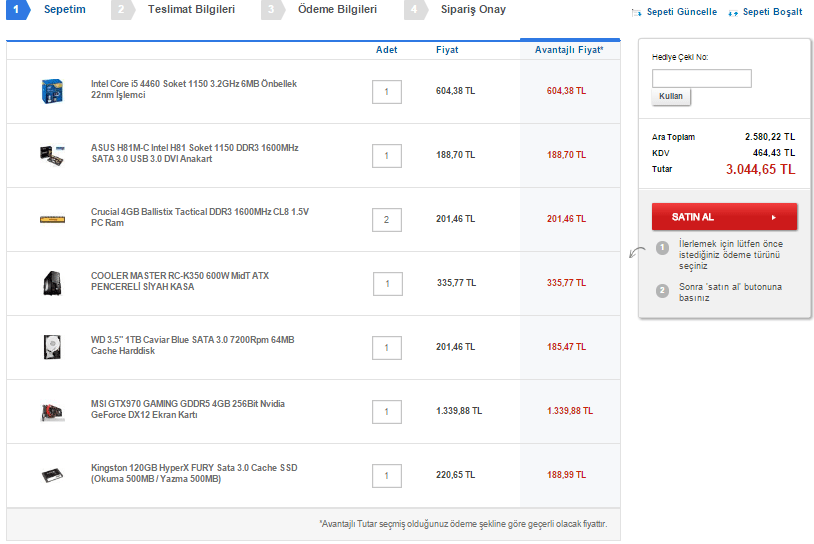Image resolution: width=814 pixels, height=544 pixels.
Task: Select the Sepetim step tab
Action: point(64,9)
